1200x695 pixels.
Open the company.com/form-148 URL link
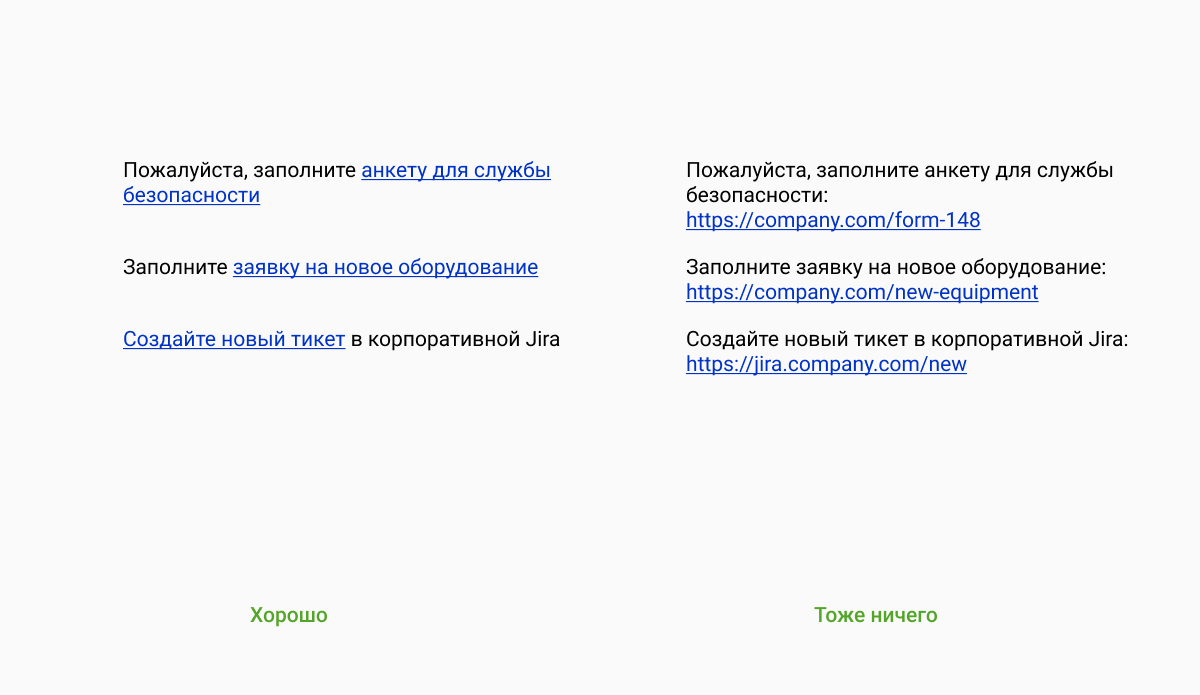(x=833, y=221)
